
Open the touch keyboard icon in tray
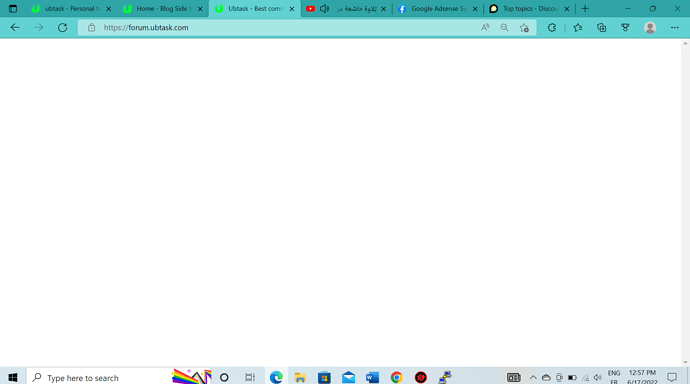(x=514, y=377)
